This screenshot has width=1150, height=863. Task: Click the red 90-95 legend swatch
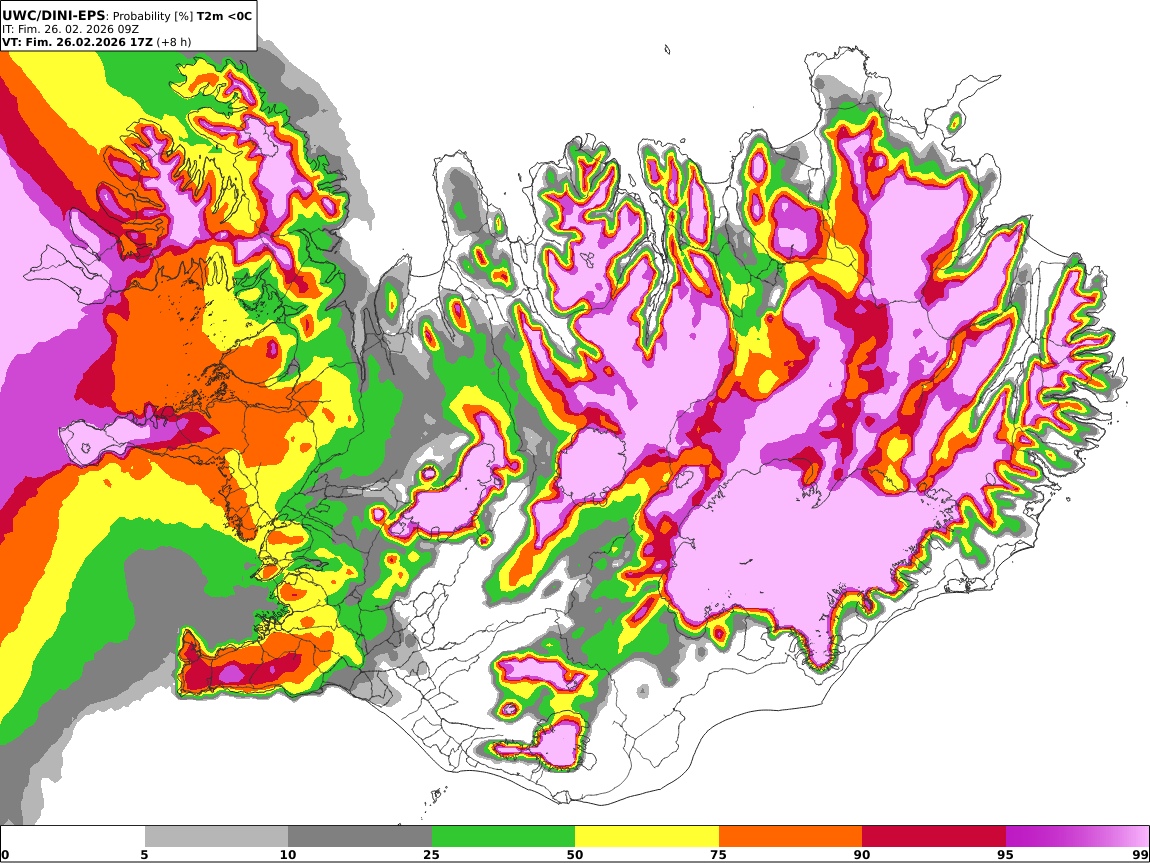[934, 837]
